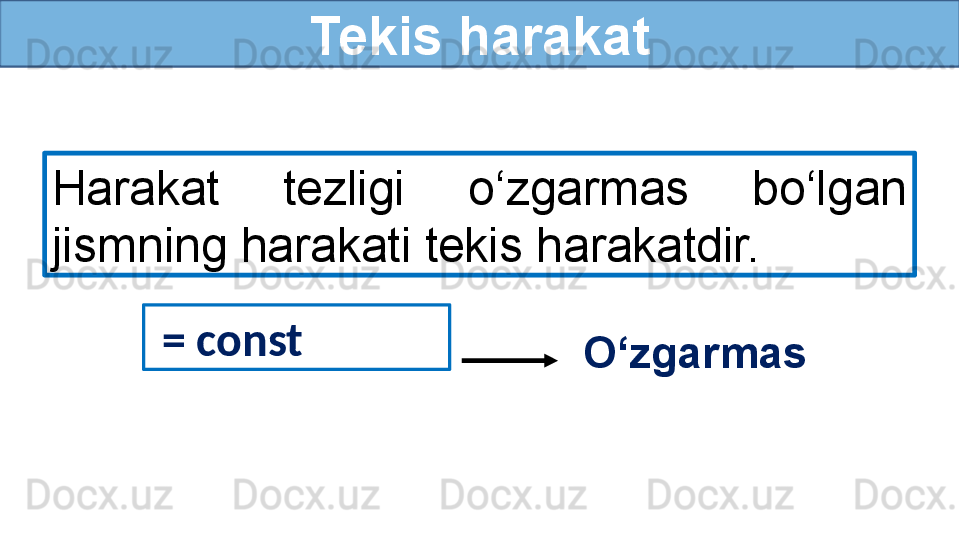Select the "= const" formula box
959x553 pixels.
pos(297,338)
